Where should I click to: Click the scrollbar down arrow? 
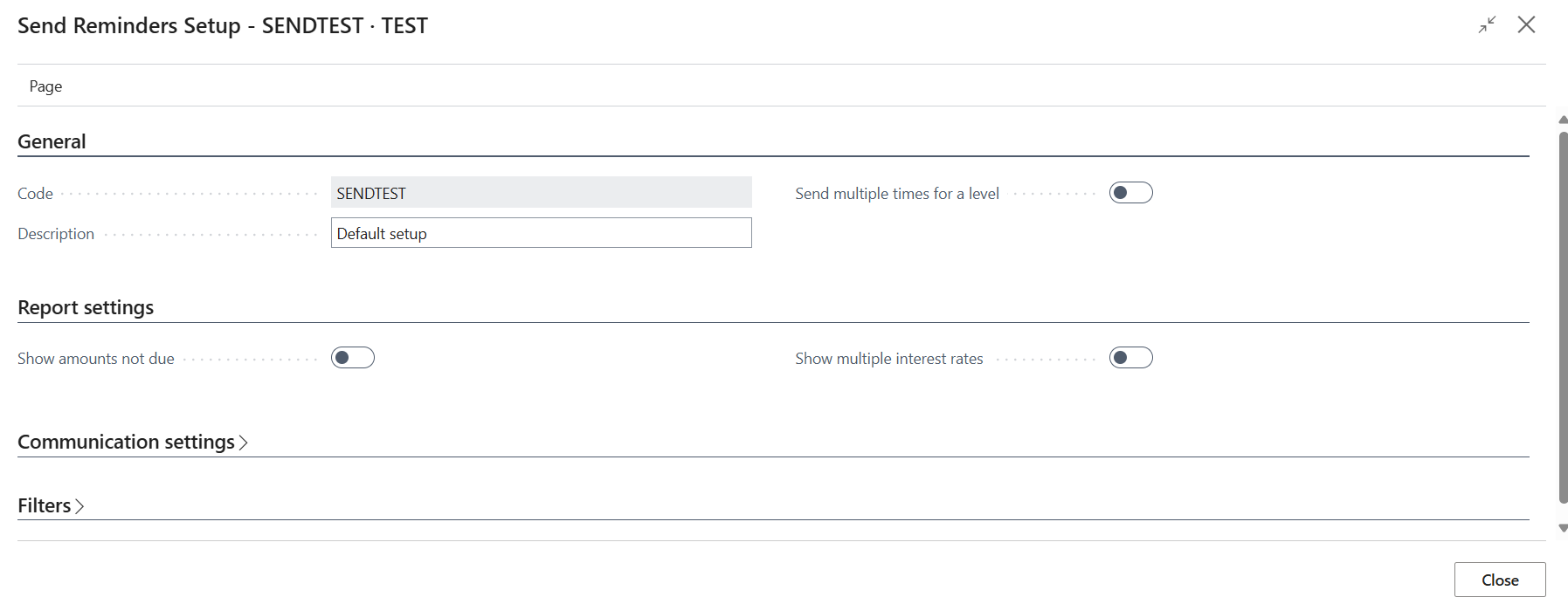[x=1563, y=528]
